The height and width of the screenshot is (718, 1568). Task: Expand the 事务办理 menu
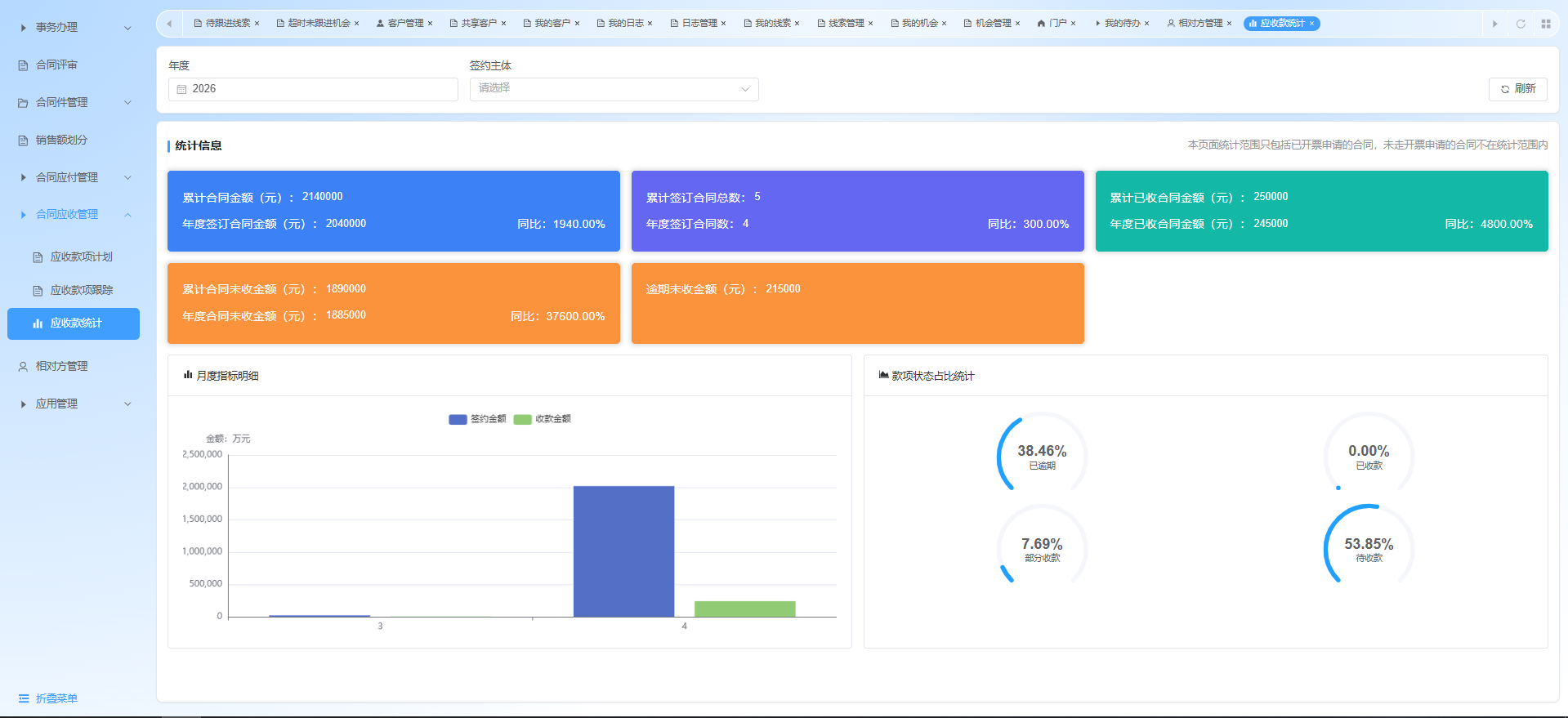pyautogui.click(x=75, y=28)
